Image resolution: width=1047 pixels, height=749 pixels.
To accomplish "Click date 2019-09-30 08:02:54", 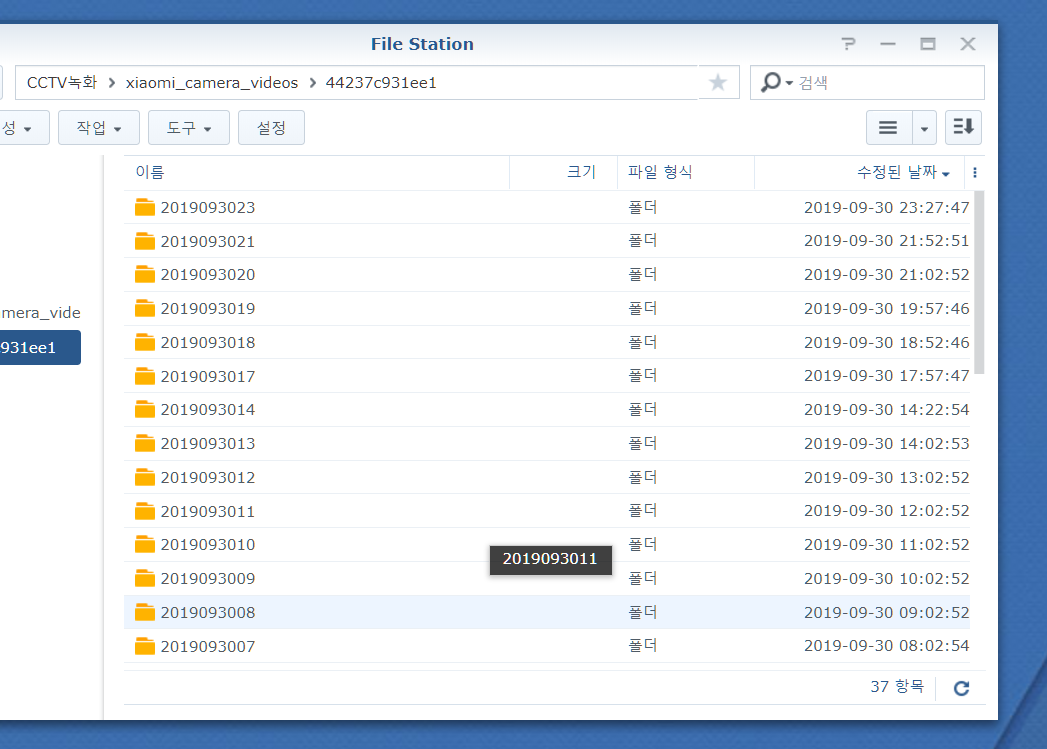I will click(x=886, y=646).
